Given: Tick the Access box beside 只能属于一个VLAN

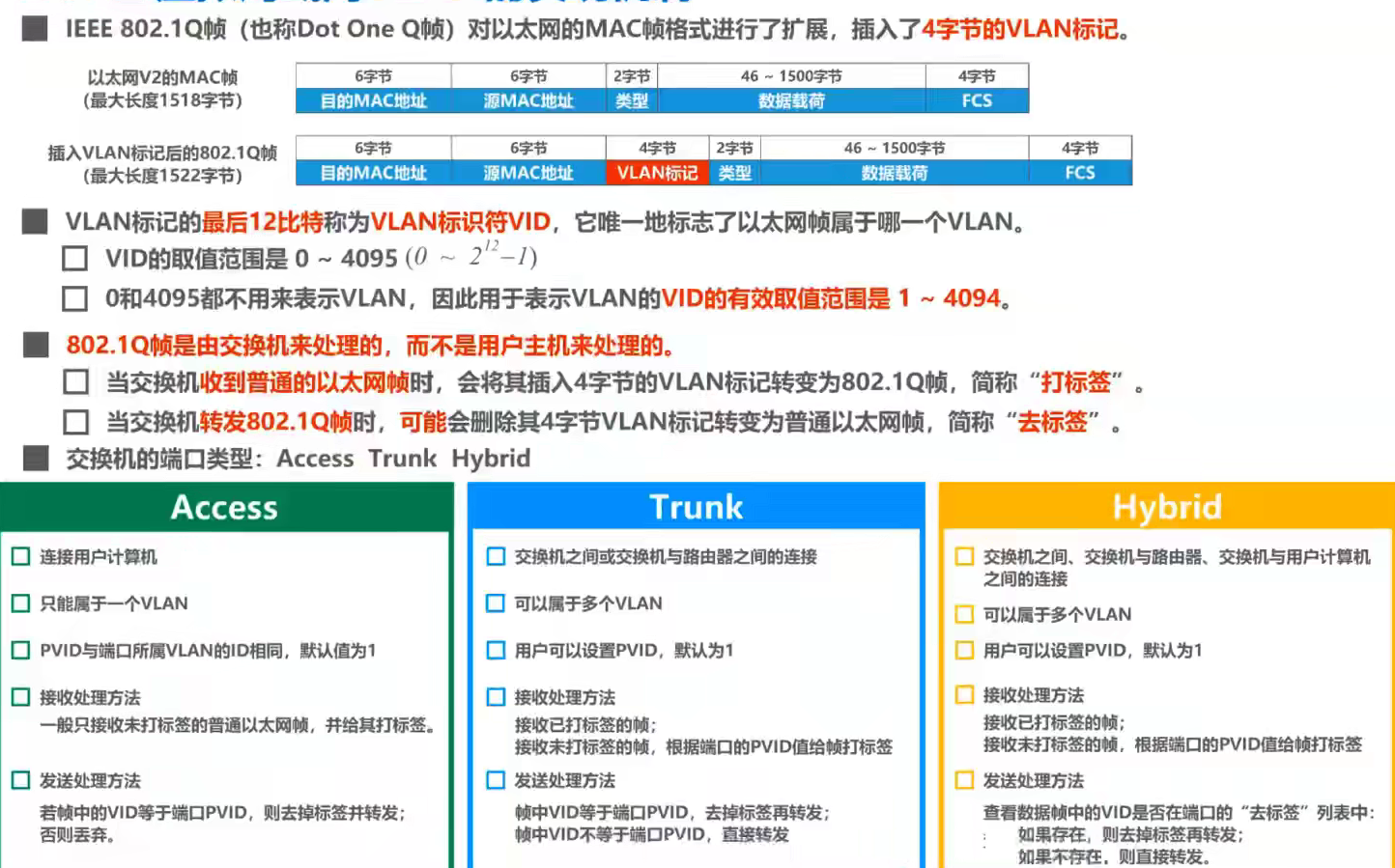Looking at the screenshot, I should (20, 603).
